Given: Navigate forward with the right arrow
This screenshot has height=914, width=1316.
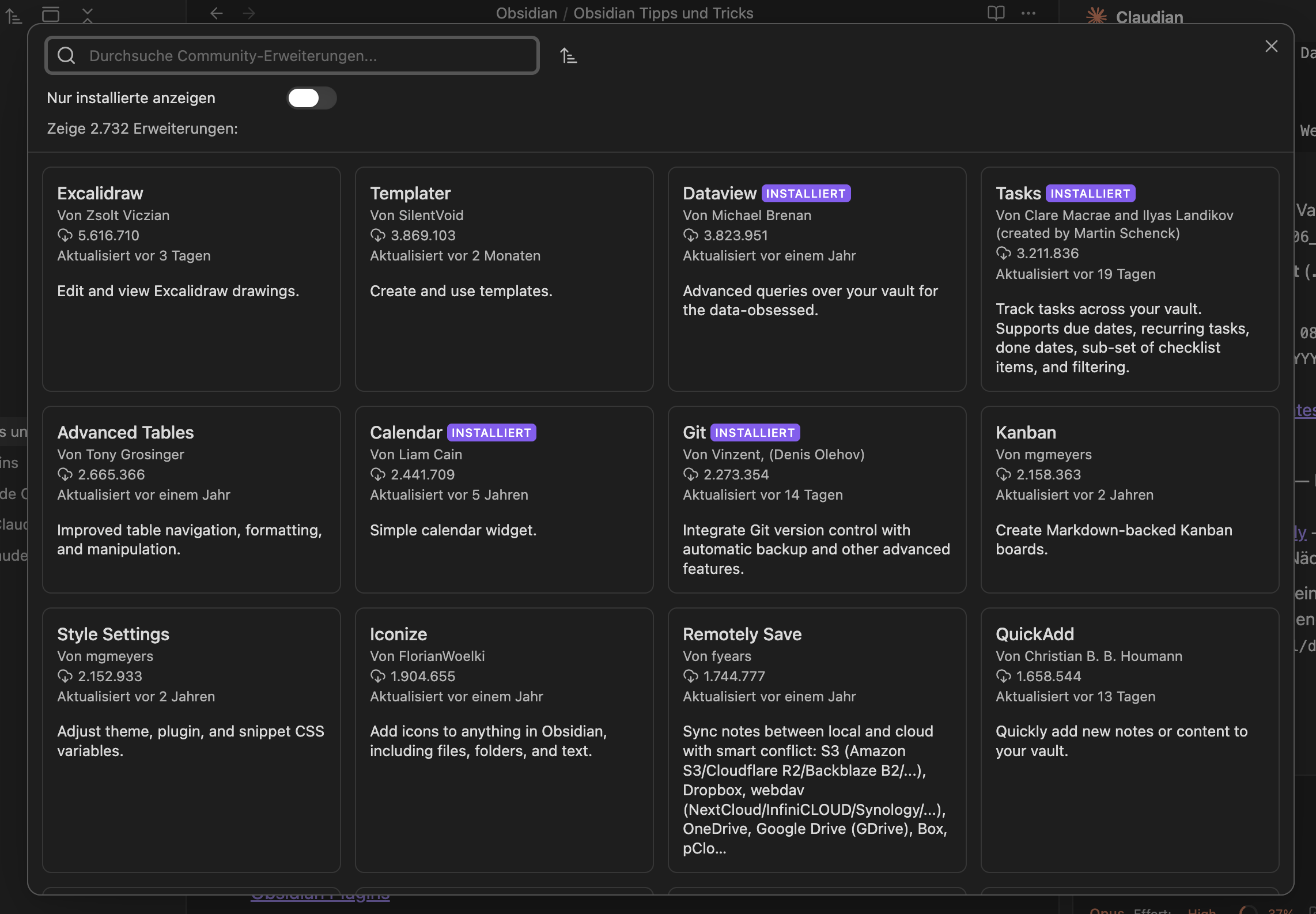Looking at the screenshot, I should 248,13.
